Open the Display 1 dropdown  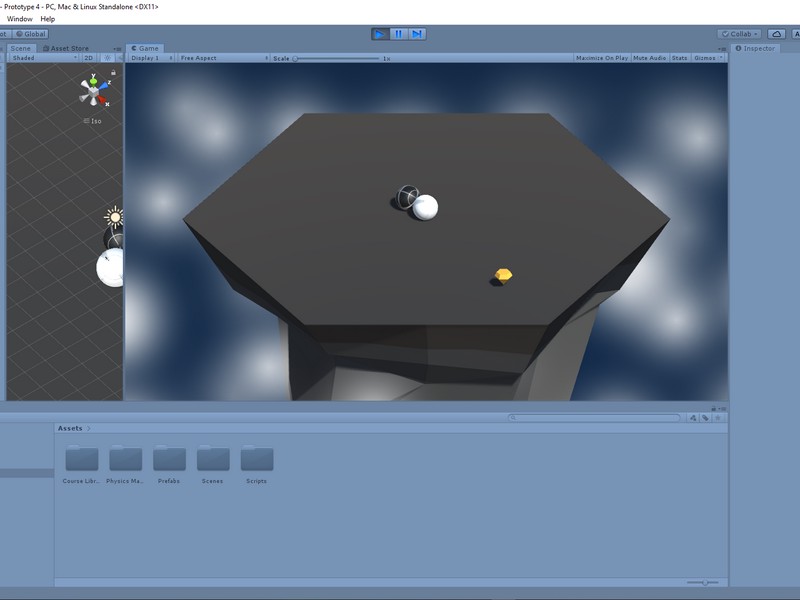coord(150,58)
